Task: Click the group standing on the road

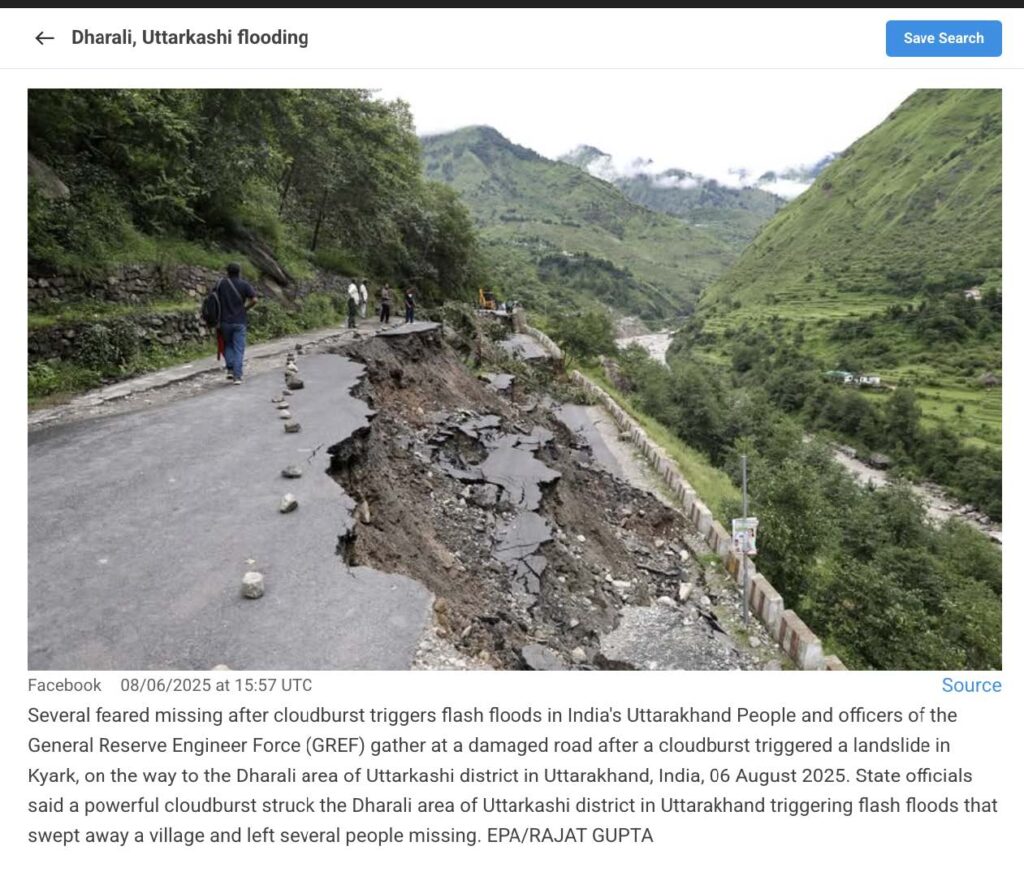Action: click(x=380, y=302)
